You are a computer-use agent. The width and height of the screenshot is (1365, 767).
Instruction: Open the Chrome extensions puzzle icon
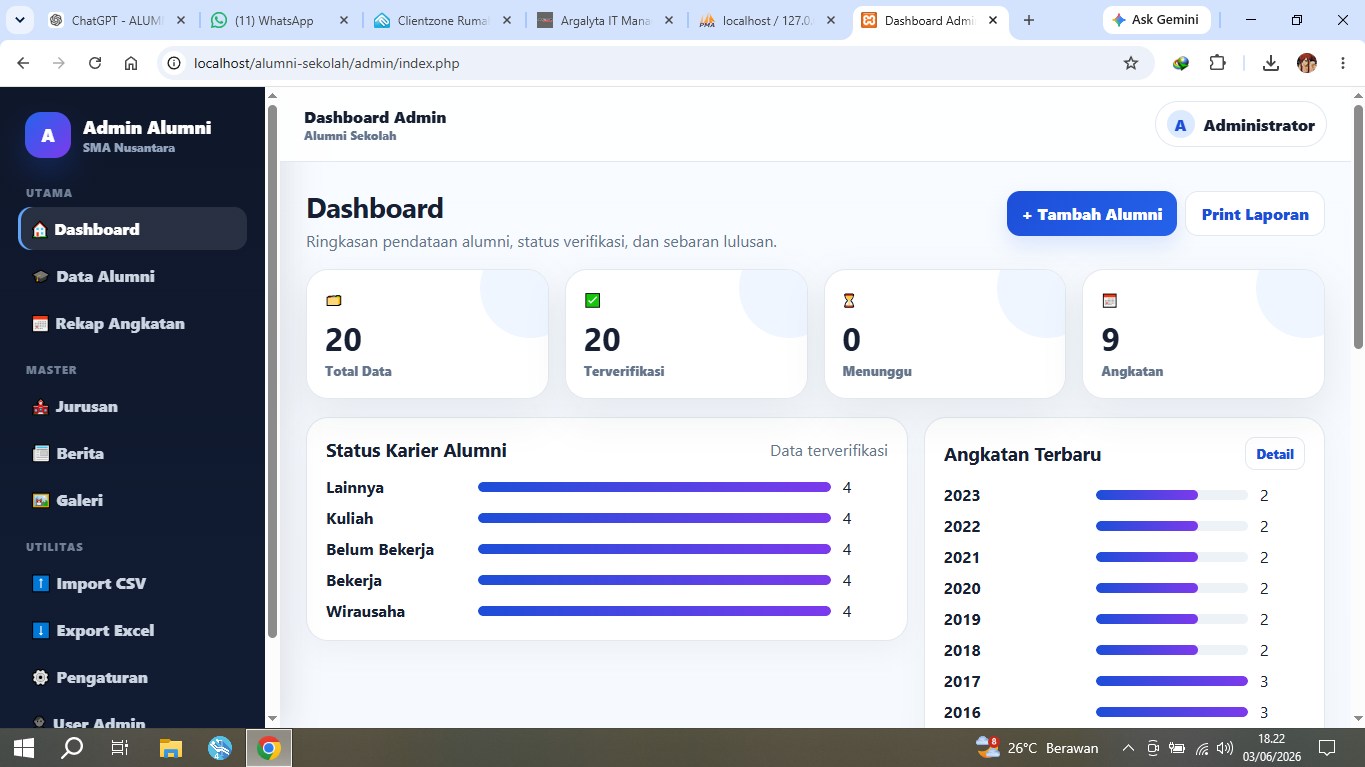(x=1217, y=63)
